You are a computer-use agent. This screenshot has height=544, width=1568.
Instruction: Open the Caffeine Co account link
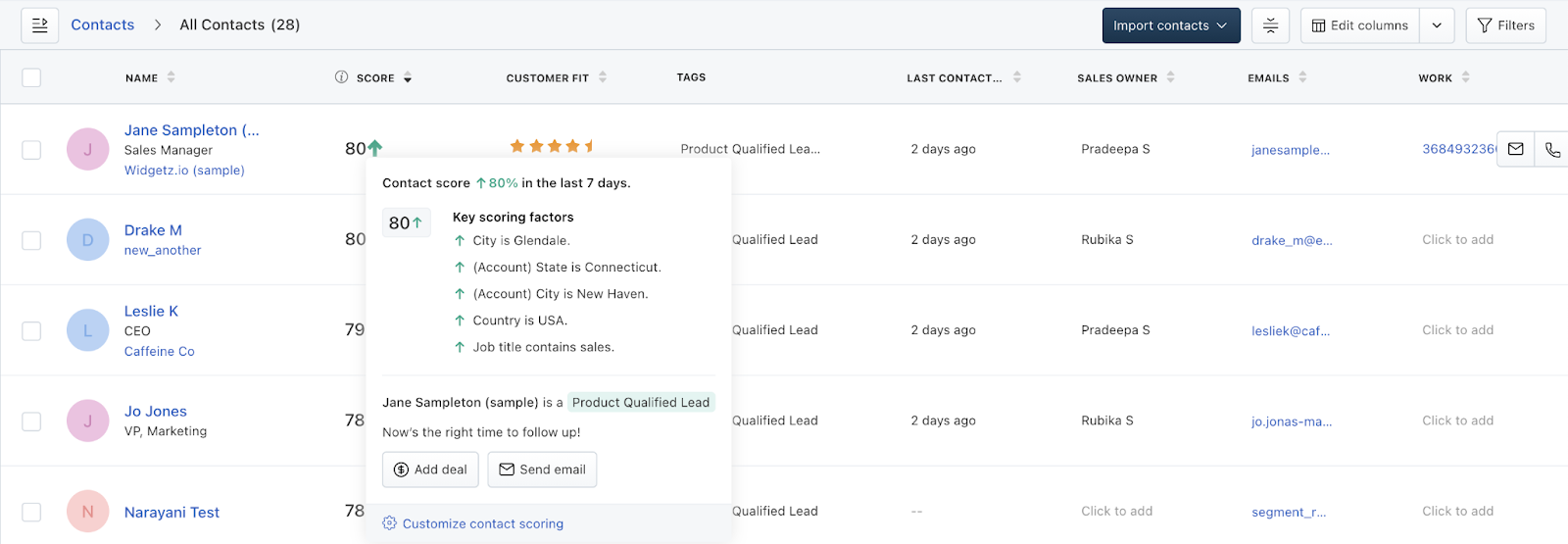159,351
